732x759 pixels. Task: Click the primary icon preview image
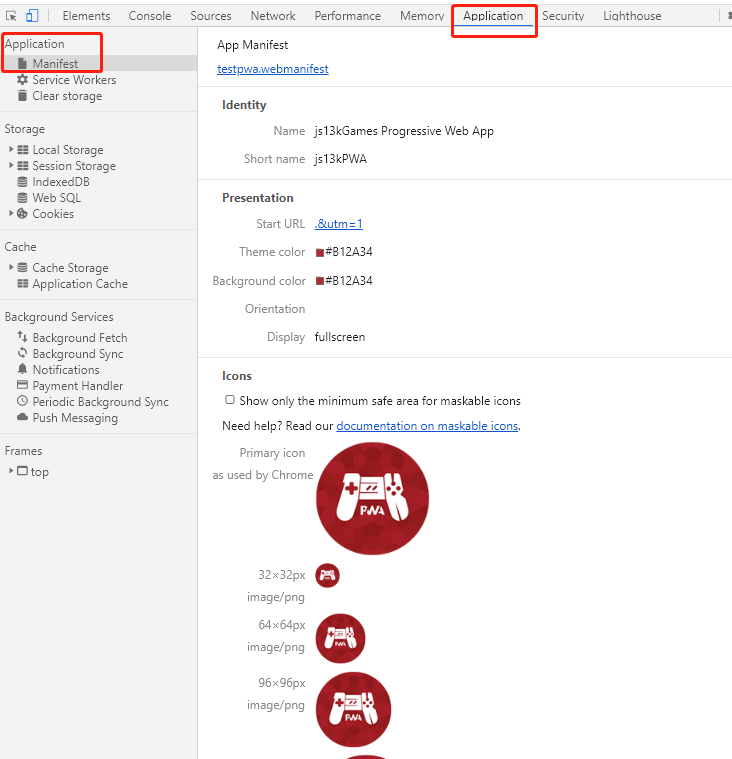(x=372, y=499)
